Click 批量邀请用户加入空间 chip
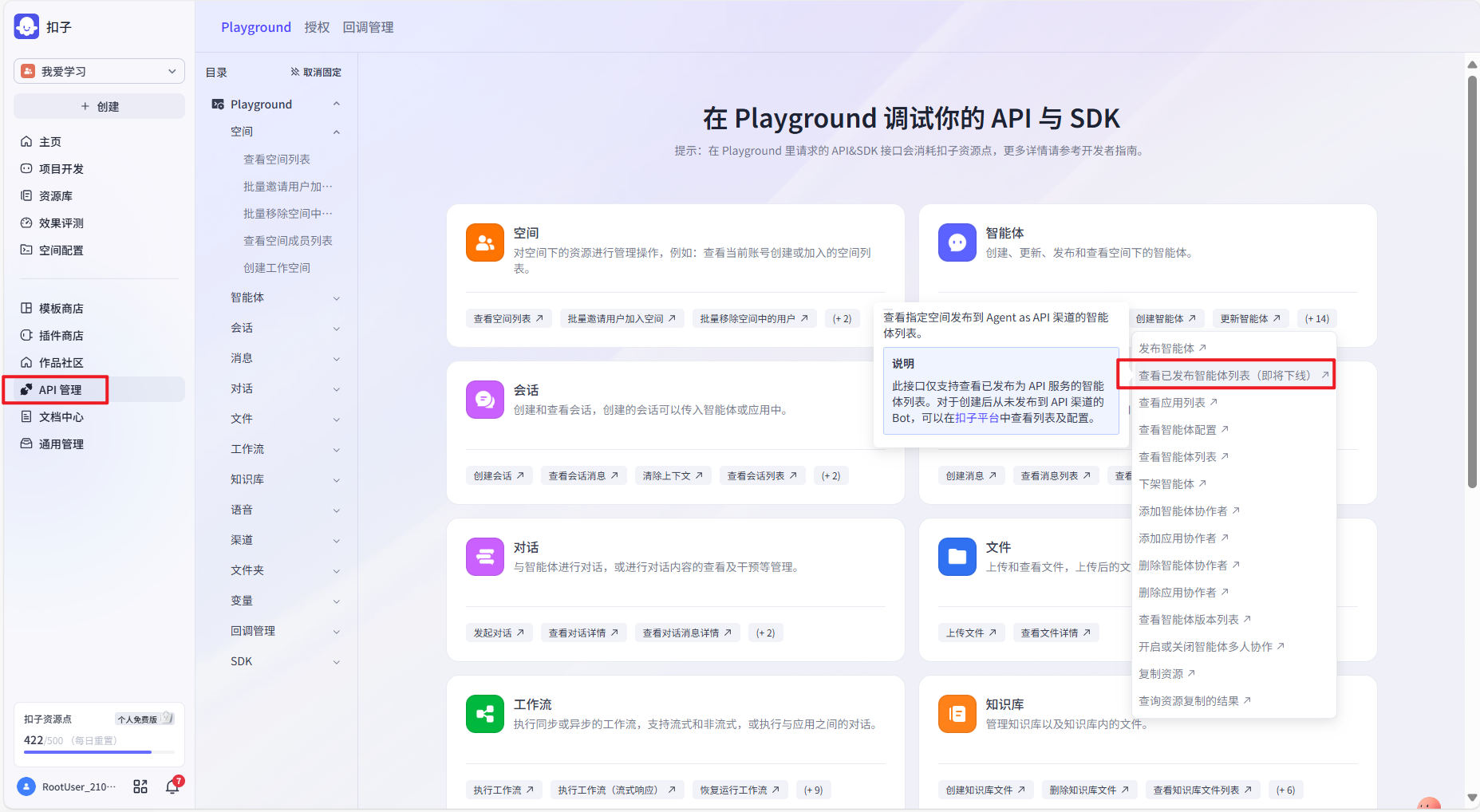1480x812 pixels. click(622, 318)
